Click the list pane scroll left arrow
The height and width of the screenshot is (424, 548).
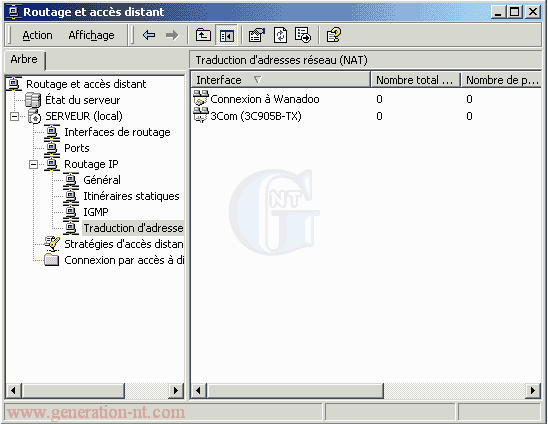tap(199, 390)
